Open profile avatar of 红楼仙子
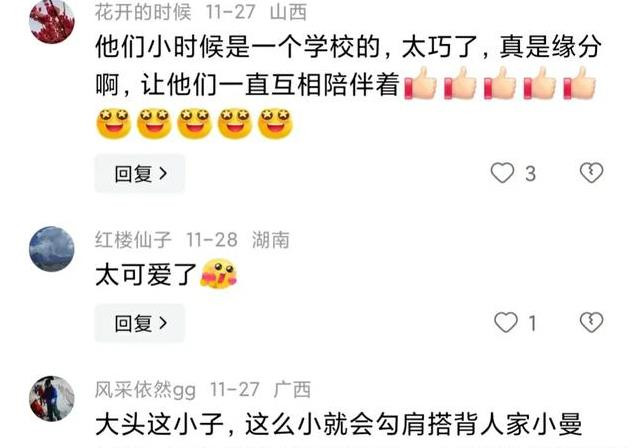636x448 pixels. click(52, 249)
